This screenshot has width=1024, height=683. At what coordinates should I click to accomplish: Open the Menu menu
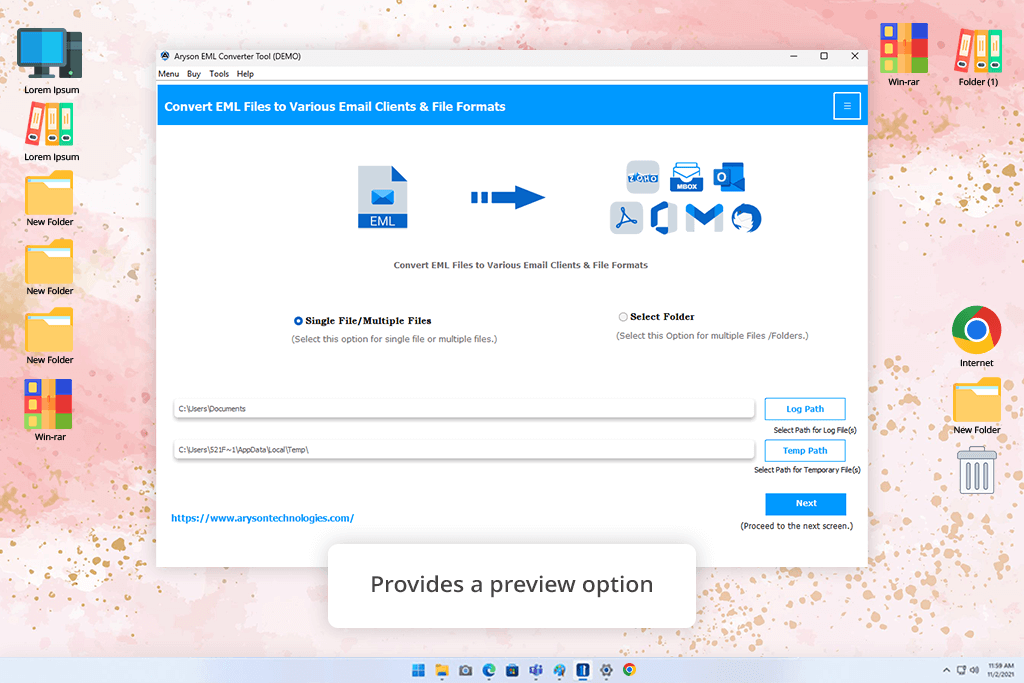(168, 74)
